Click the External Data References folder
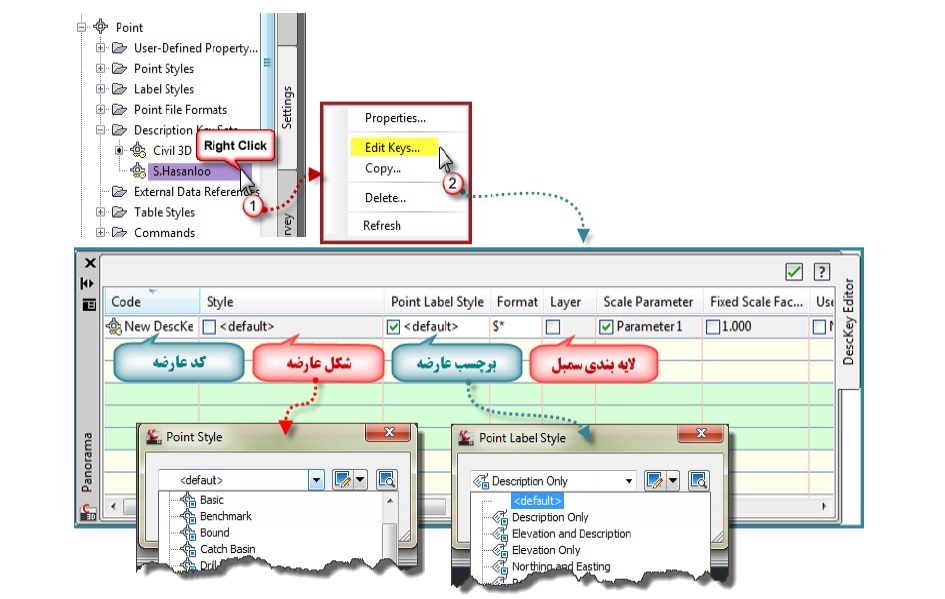Viewport: 945px width, 599px height. click(196, 192)
